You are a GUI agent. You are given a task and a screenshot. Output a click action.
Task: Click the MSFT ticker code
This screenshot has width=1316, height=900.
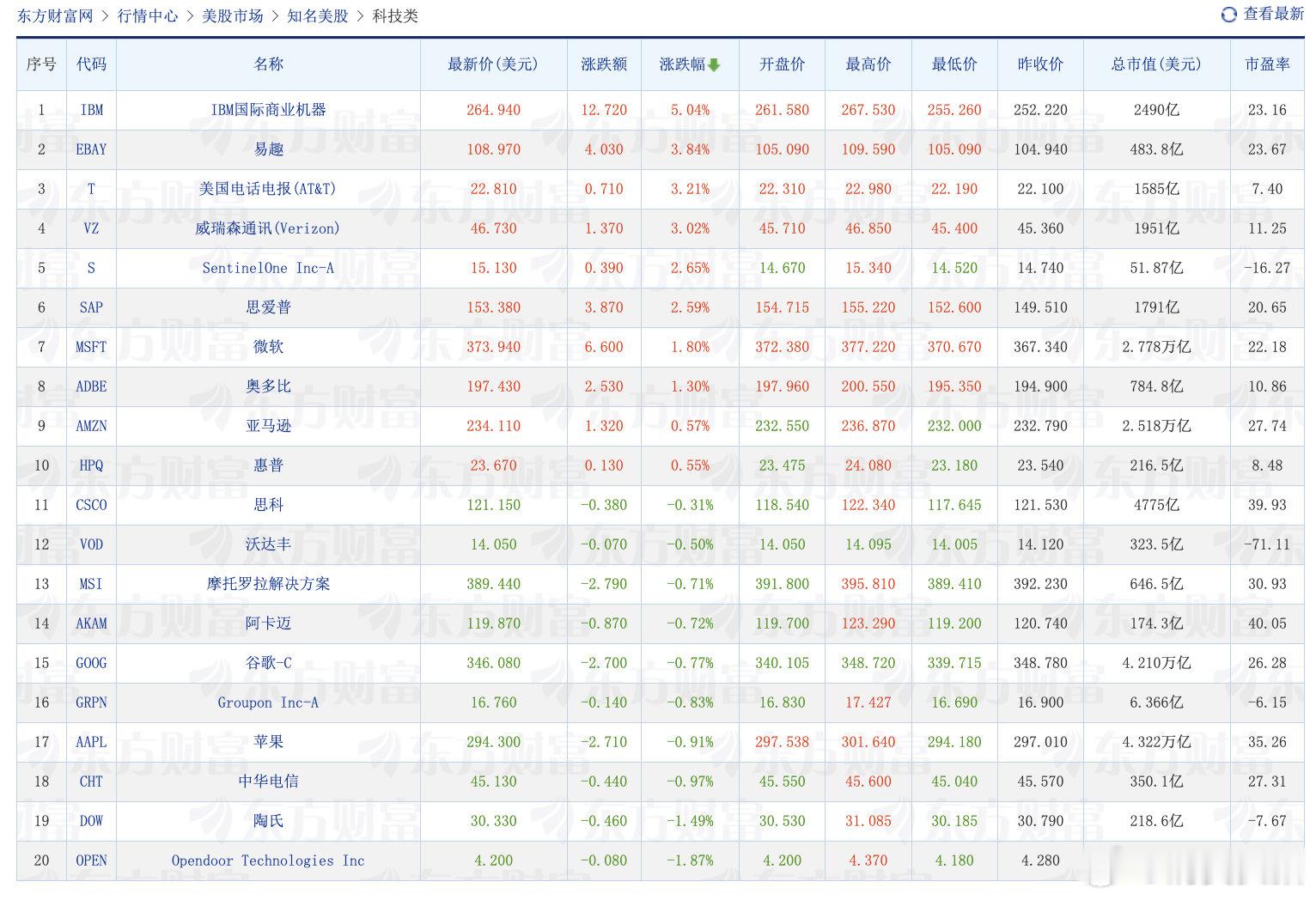[x=91, y=347]
